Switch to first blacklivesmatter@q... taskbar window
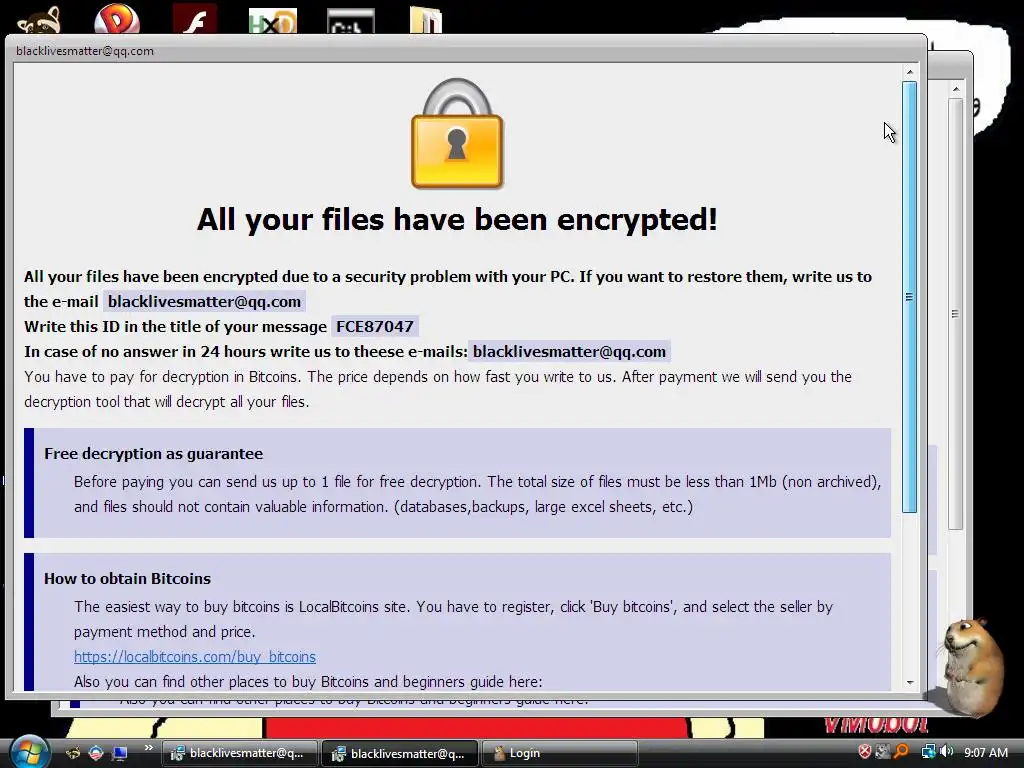Screen dimensions: 1024x768 click(240, 753)
